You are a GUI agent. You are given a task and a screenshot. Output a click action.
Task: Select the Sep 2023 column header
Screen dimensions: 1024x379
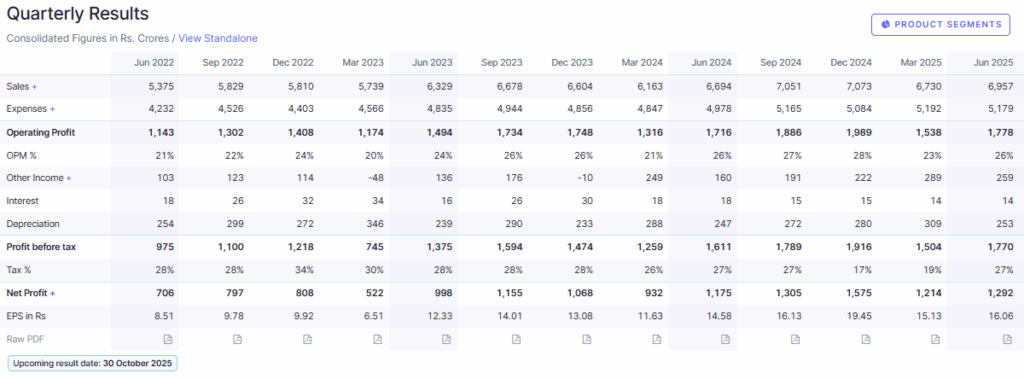tap(502, 63)
